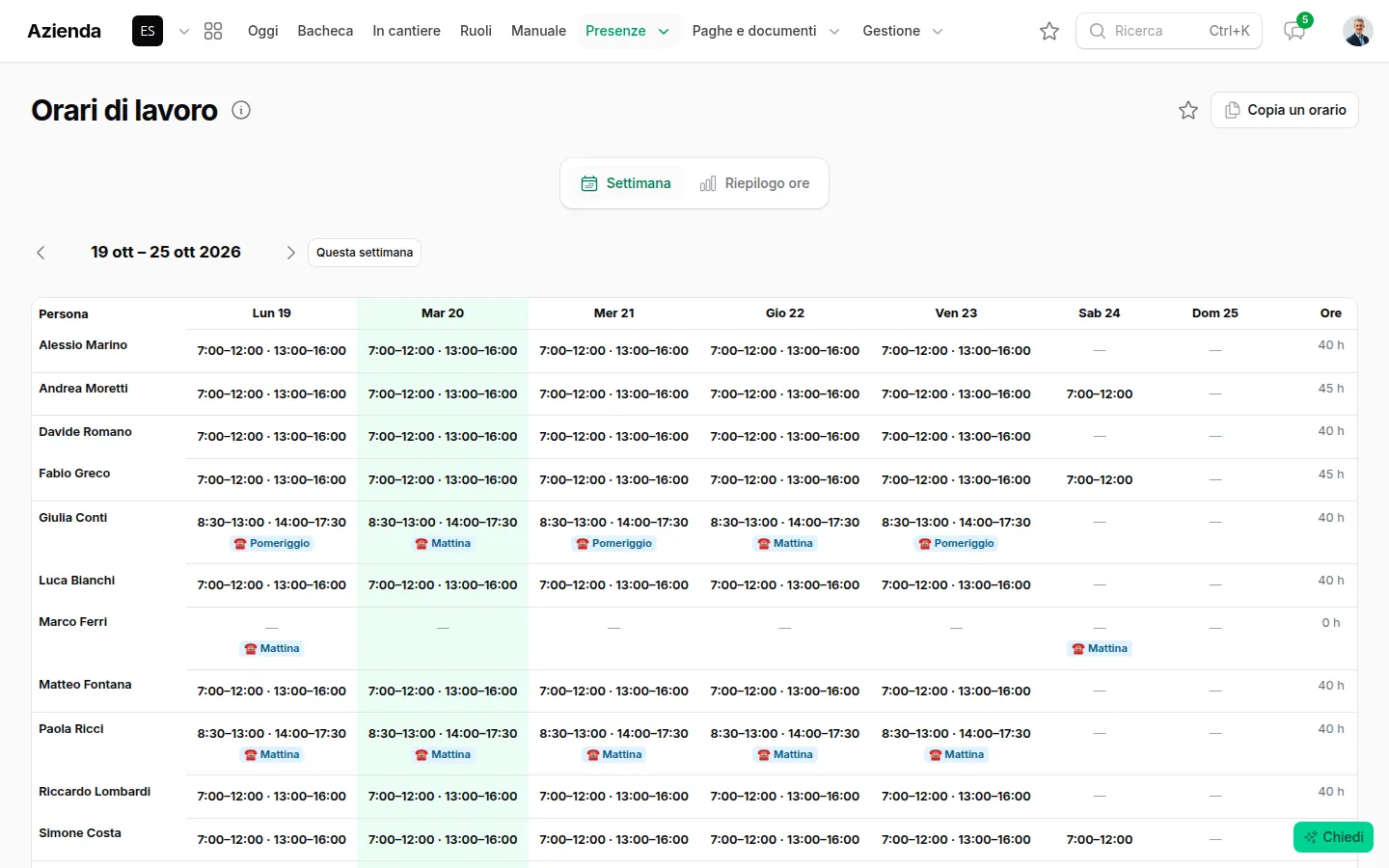1389x868 pixels.
Task: Click the Questa settimana button
Action: [365, 253]
